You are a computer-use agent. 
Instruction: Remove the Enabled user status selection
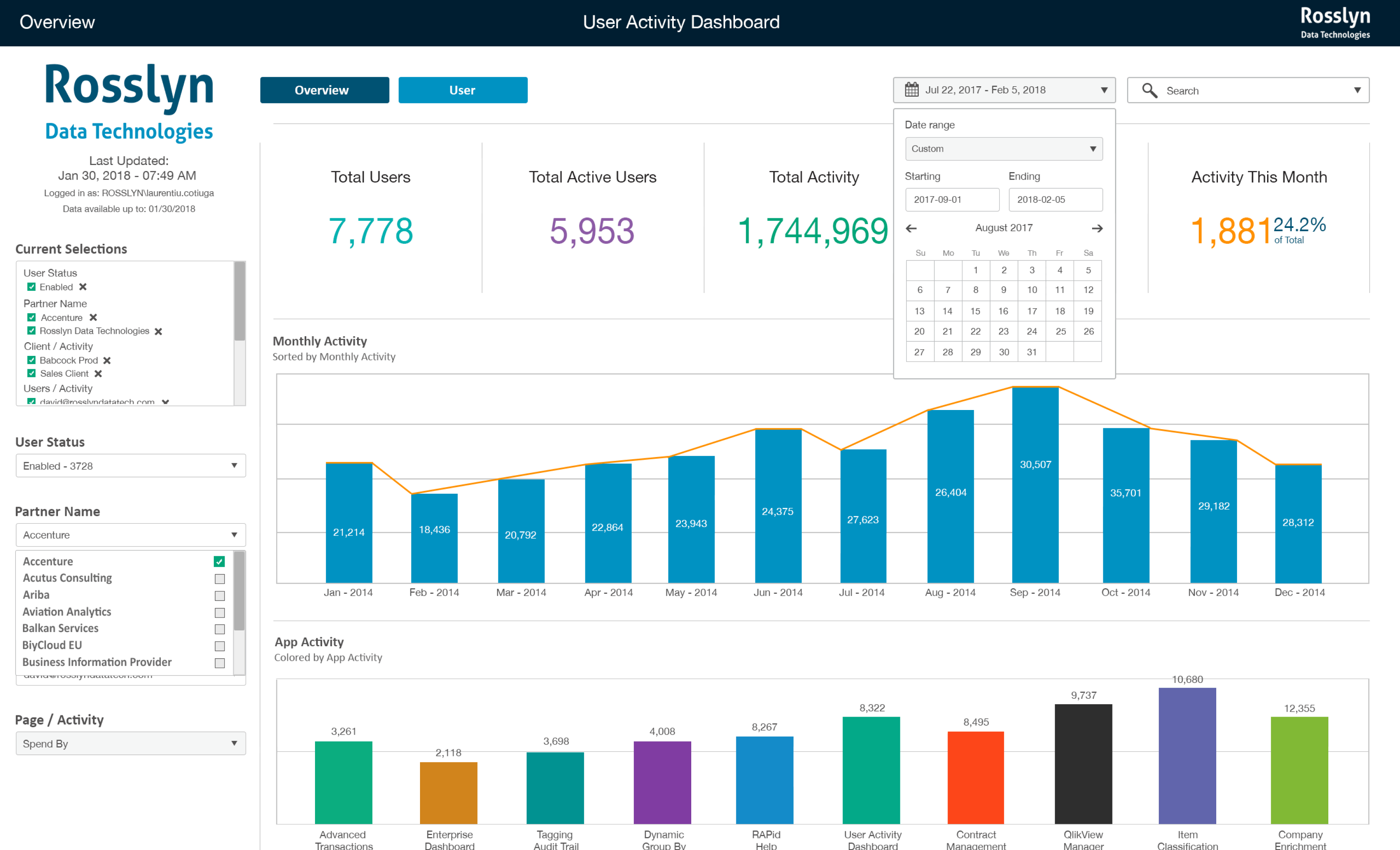[x=83, y=287]
